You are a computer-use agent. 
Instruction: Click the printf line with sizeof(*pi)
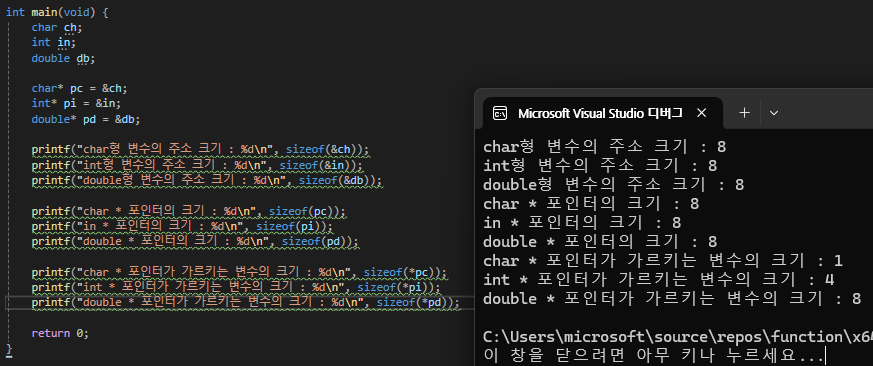pos(236,287)
